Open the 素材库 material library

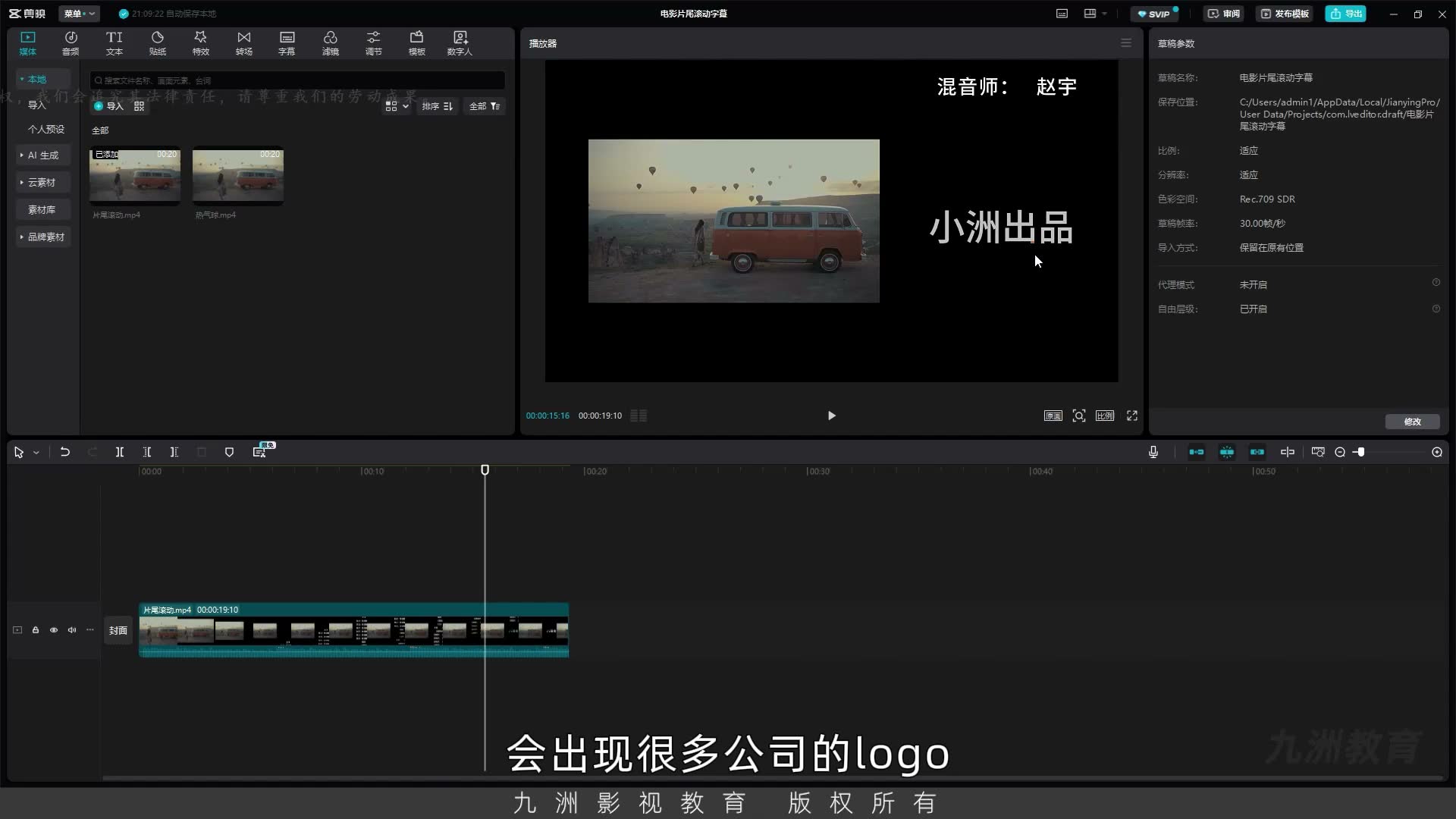42,209
